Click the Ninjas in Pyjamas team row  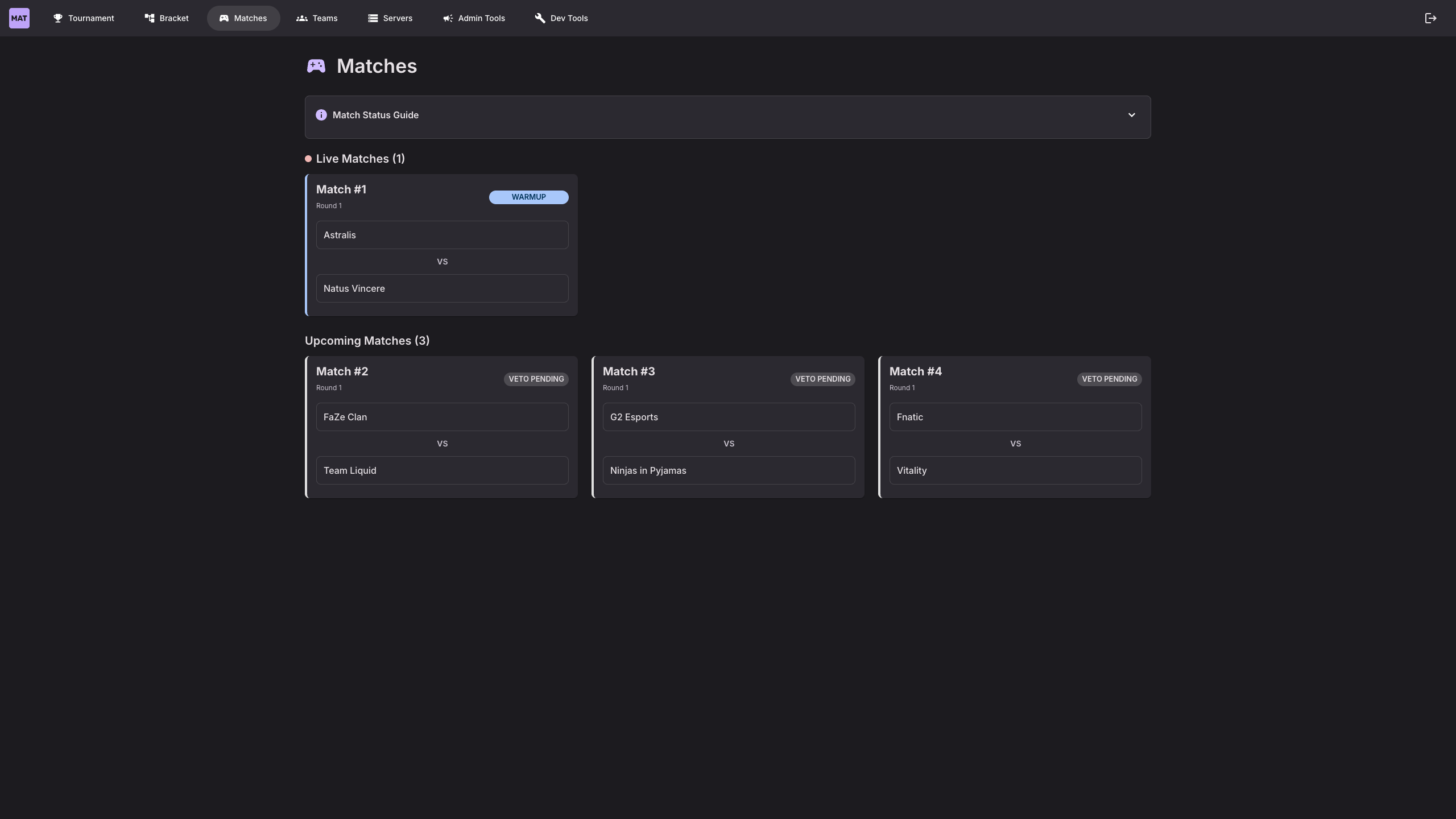(x=729, y=470)
